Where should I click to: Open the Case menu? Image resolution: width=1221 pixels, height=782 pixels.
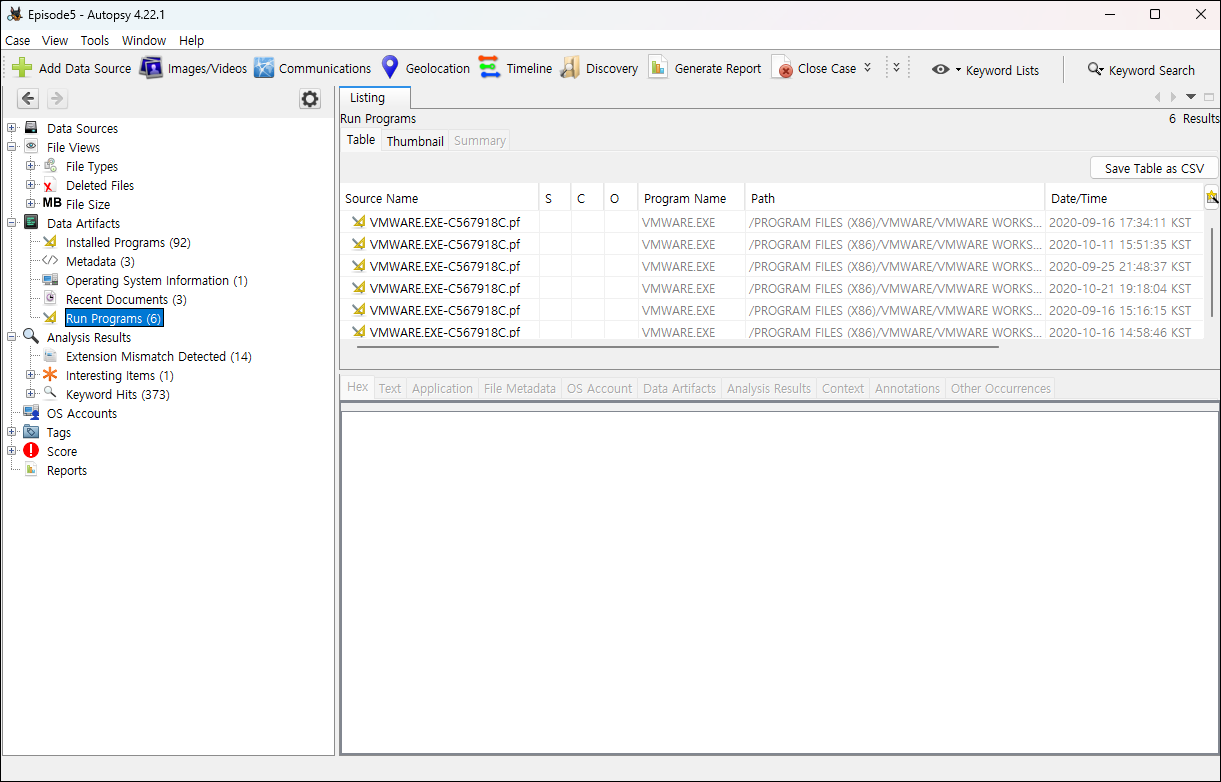coord(17,41)
